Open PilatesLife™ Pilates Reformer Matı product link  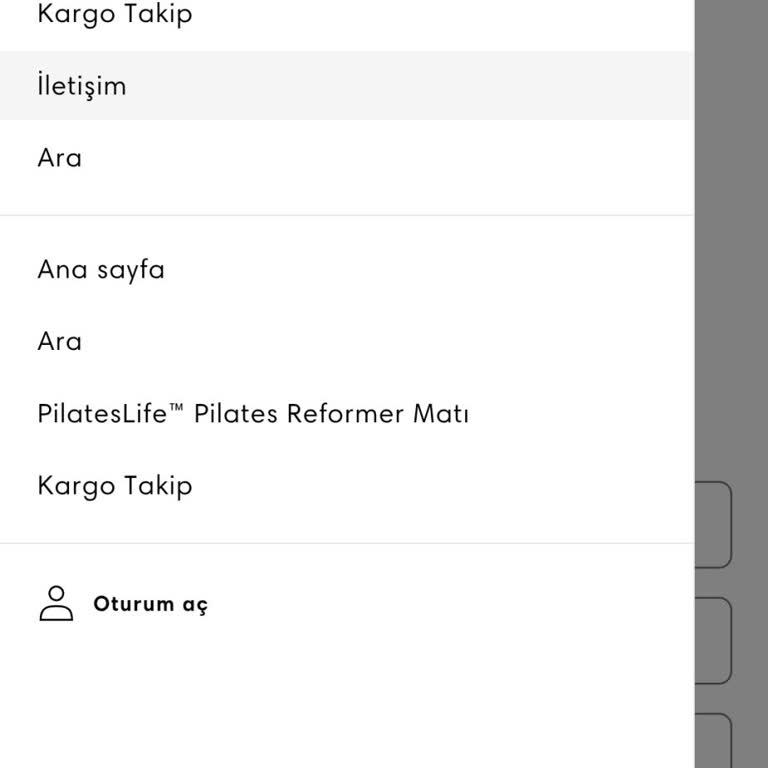pyautogui.click(x=253, y=414)
